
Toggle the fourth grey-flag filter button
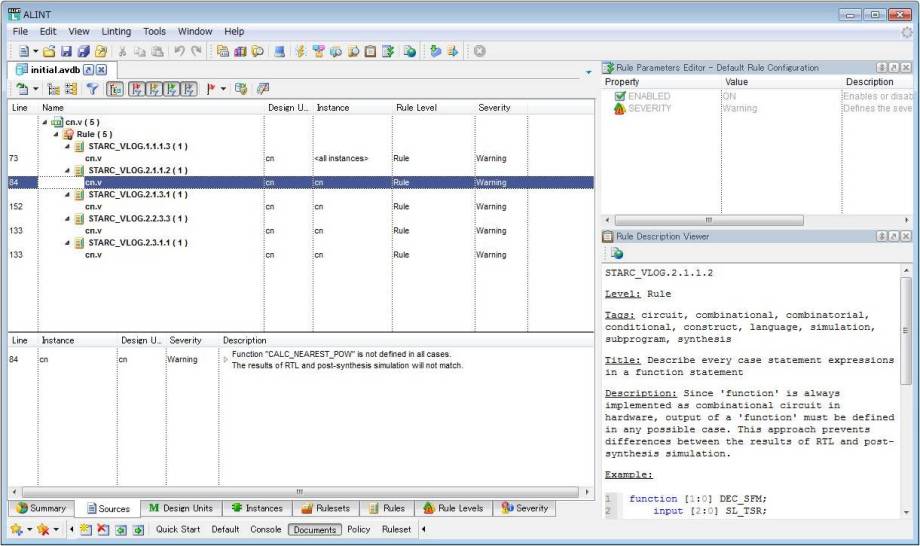188,89
